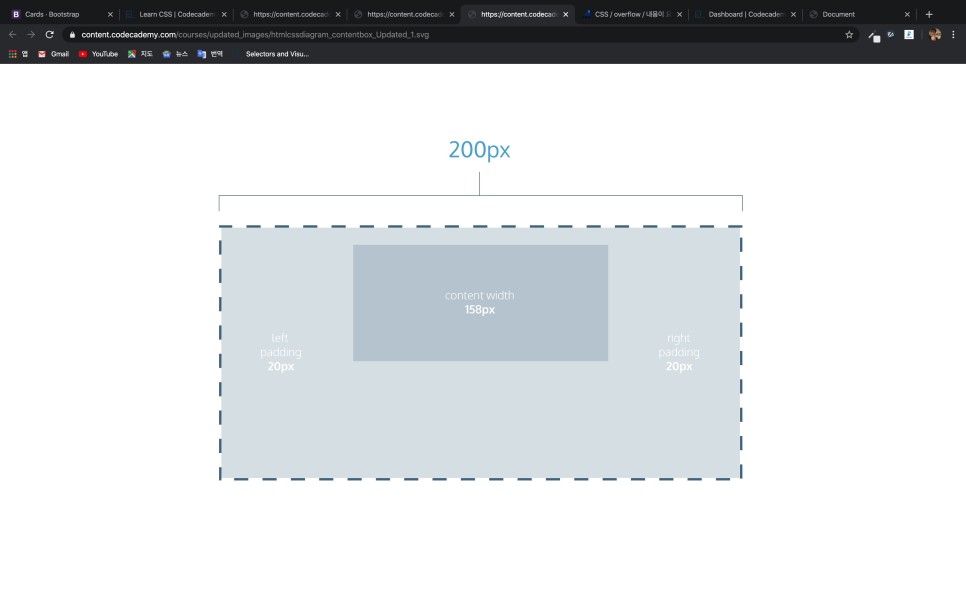Viewport: 966px width, 604px height.
Task: Open the pen extension icon in toolbar
Action: click(x=874, y=36)
